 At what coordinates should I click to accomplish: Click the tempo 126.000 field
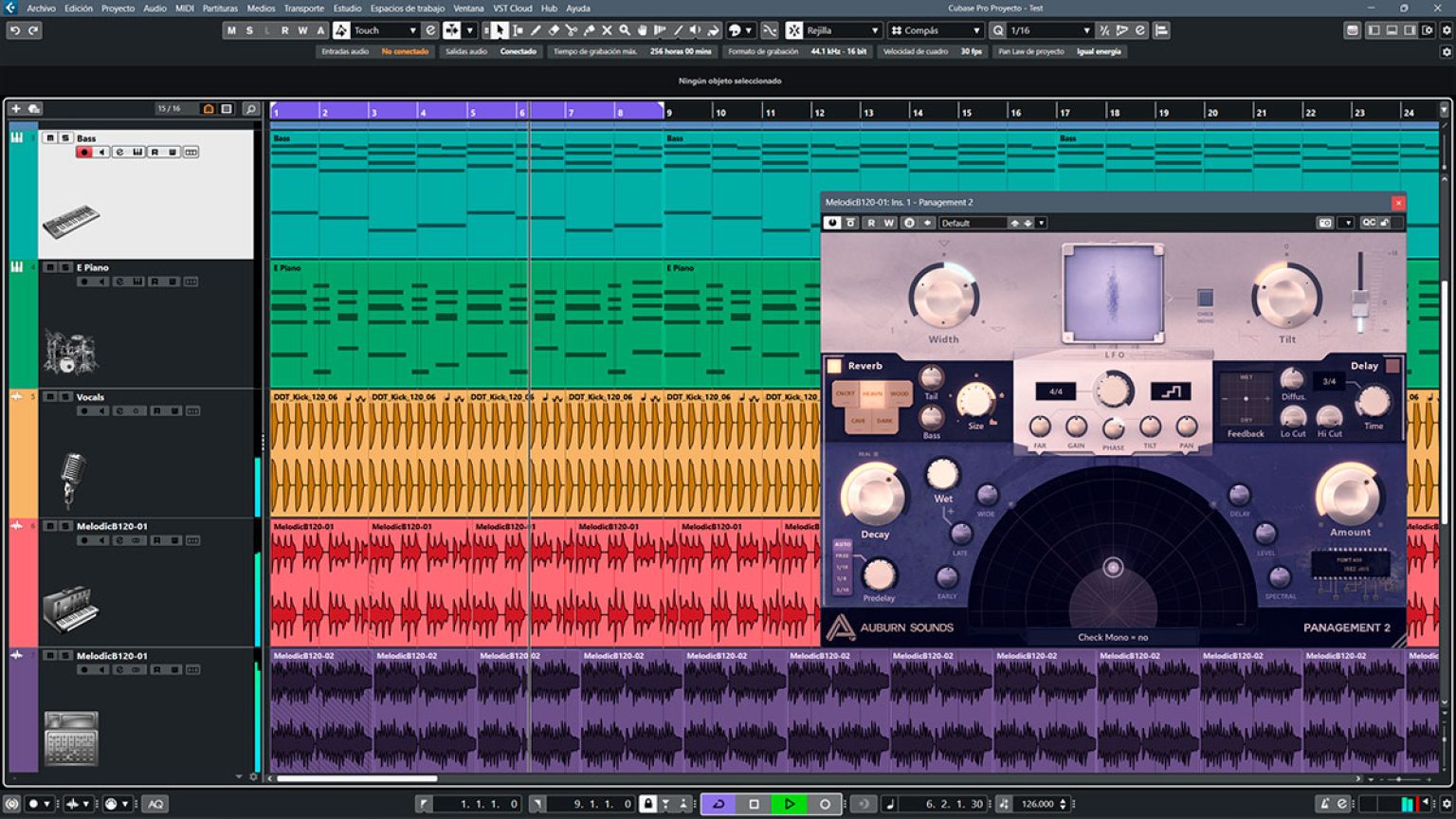click(x=1037, y=804)
